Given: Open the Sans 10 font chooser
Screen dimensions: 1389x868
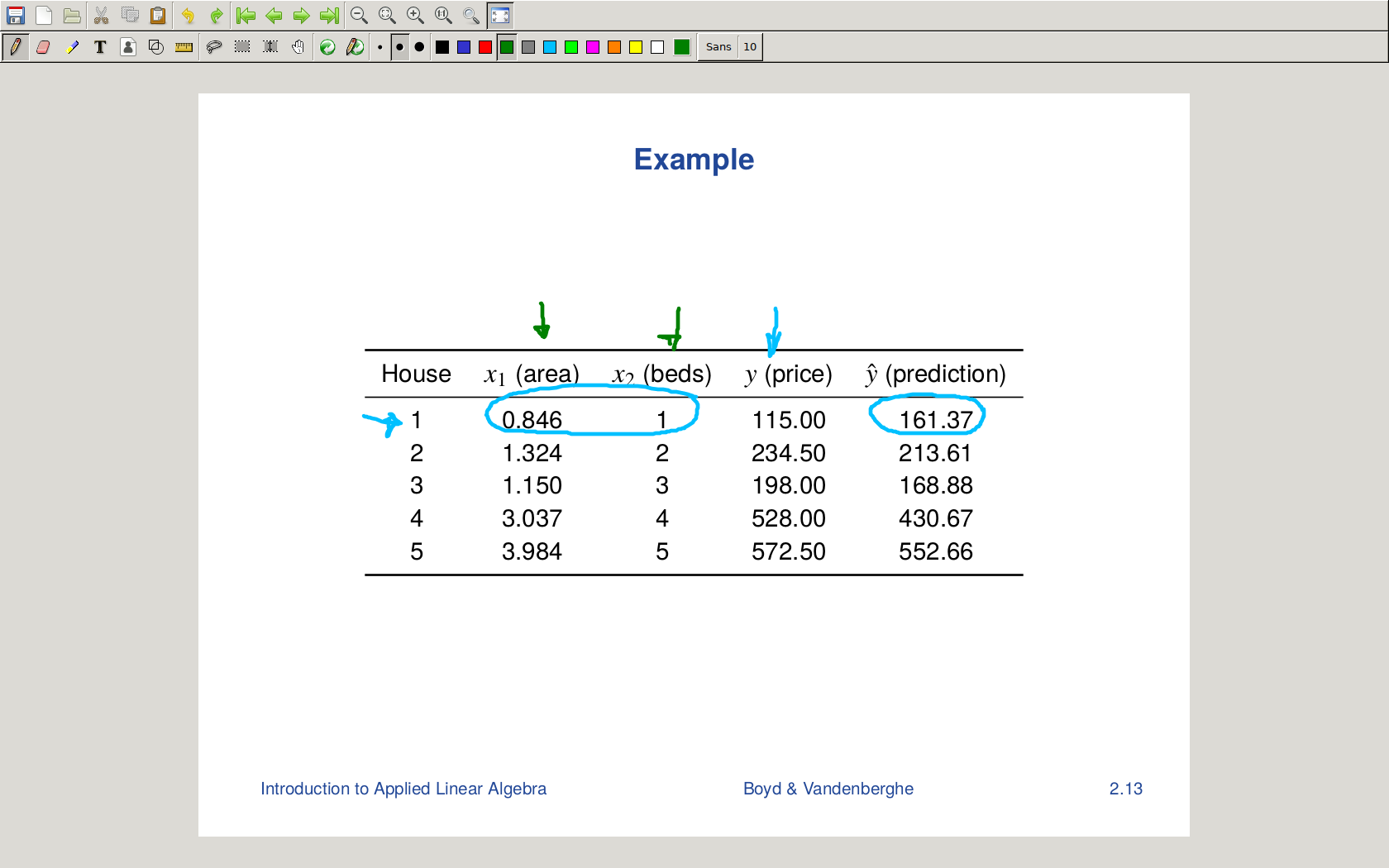Looking at the screenshot, I should pyautogui.click(x=729, y=47).
